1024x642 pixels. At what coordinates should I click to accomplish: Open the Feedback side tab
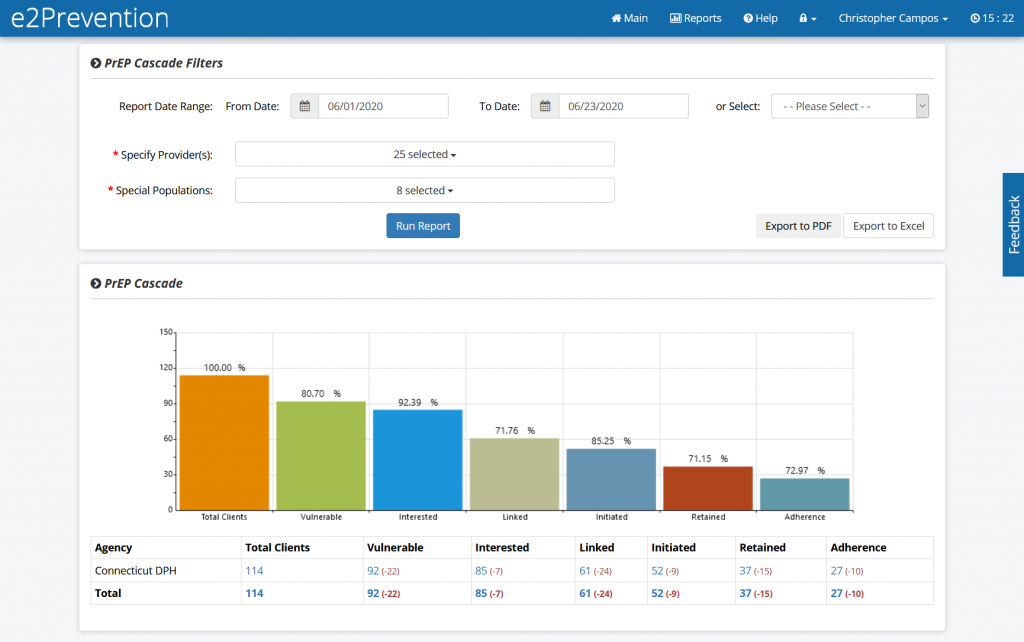[1013, 224]
